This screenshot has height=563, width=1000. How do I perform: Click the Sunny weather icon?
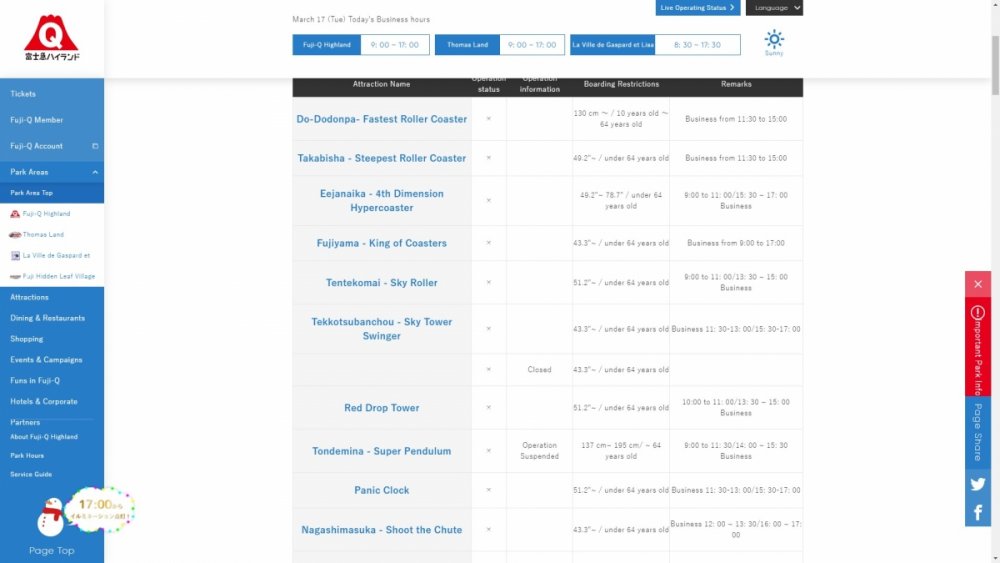pyautogui.click(x=774, y=40)
